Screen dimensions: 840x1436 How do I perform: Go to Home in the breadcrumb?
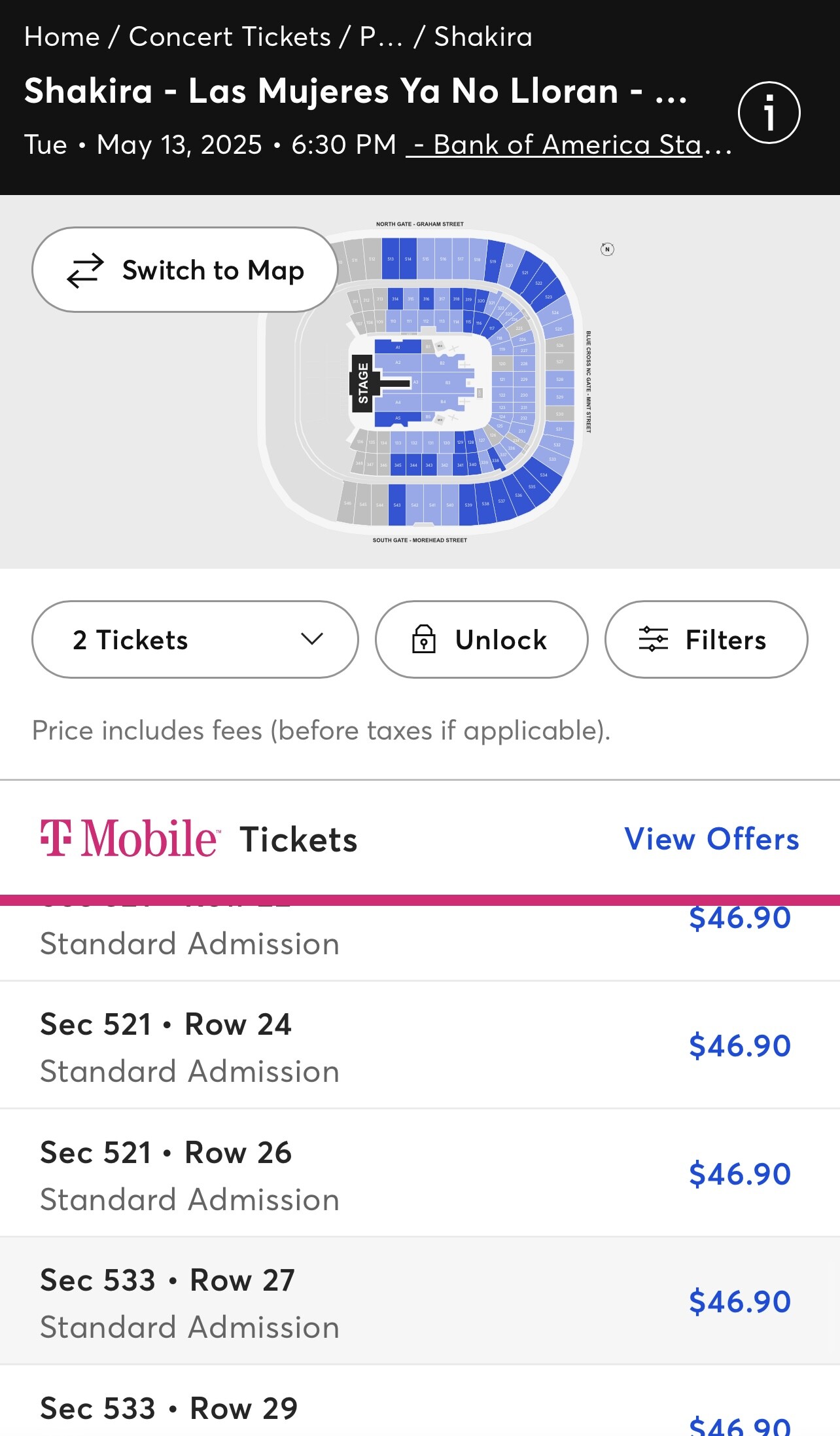point(61,37)
